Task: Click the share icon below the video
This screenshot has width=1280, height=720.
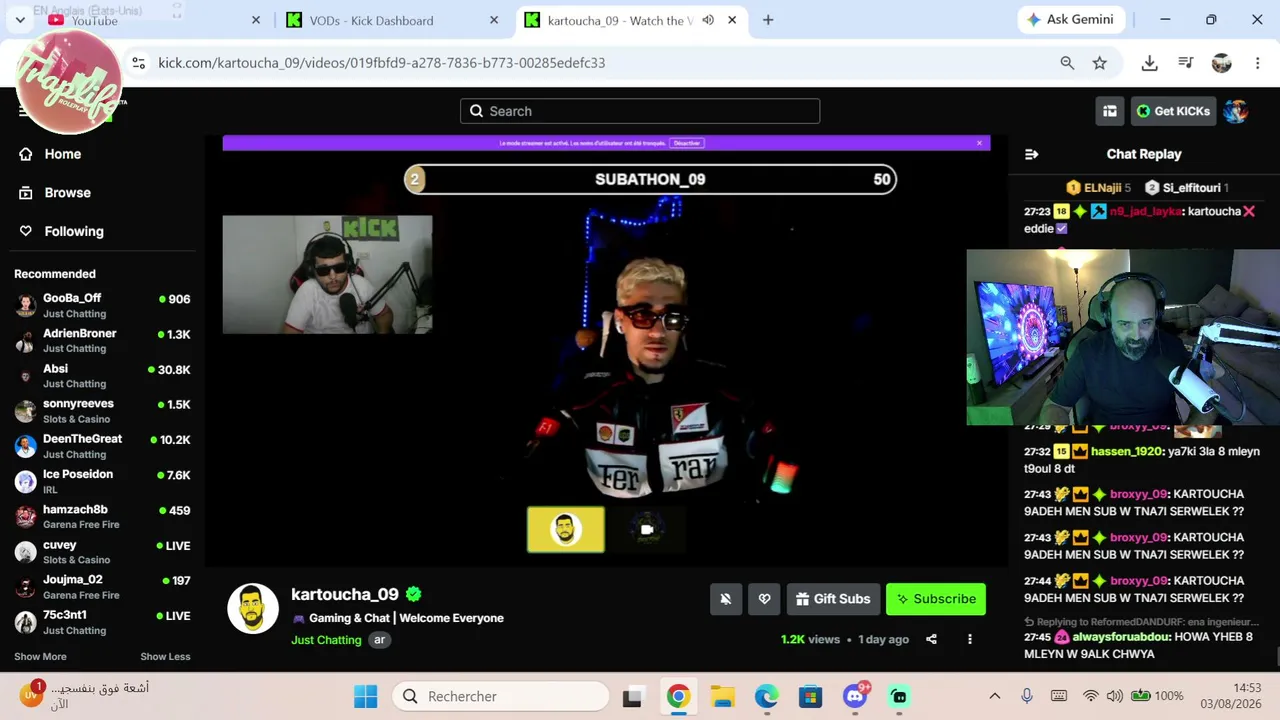Action: click(x=931, y=639)
